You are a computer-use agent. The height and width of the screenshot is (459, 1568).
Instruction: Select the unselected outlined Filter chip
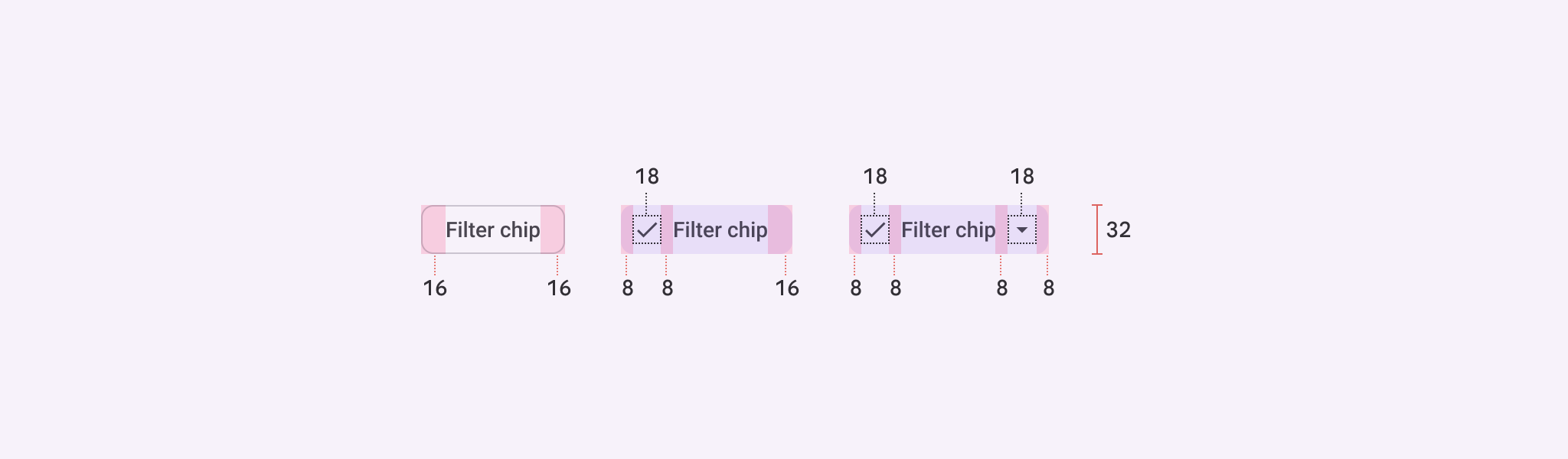[493, 229]
